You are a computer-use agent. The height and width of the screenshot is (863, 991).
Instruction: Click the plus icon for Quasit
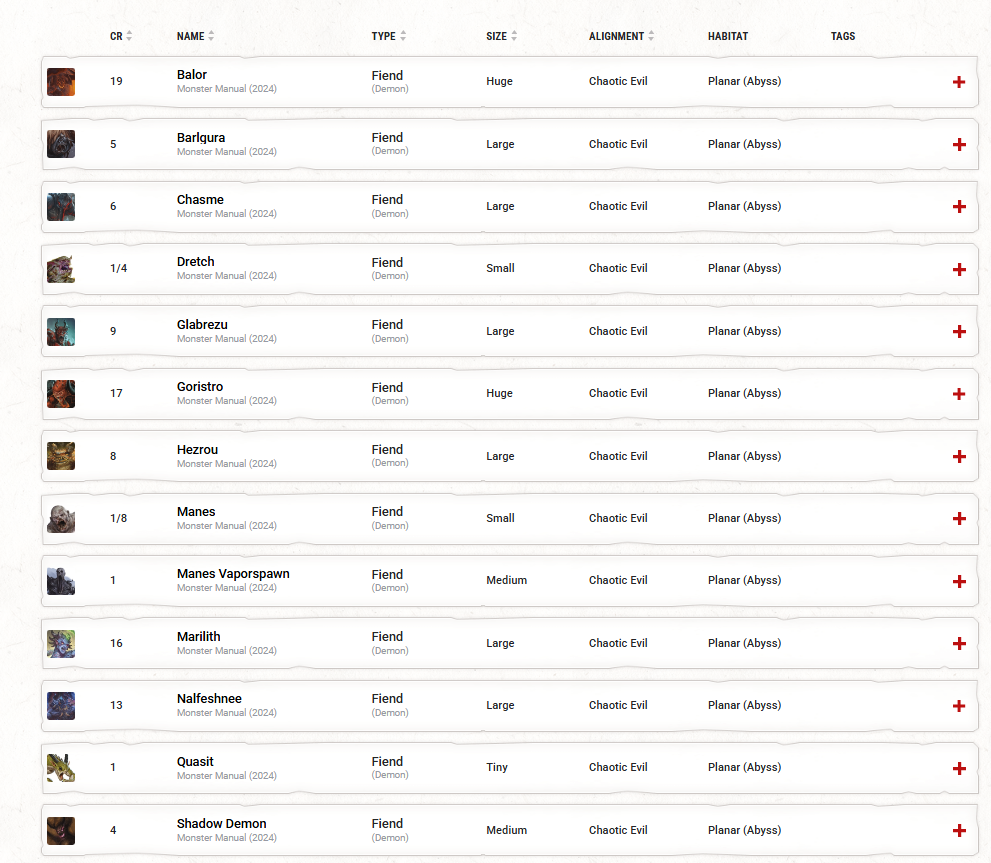pyautogui.click(x=959, y=769)
